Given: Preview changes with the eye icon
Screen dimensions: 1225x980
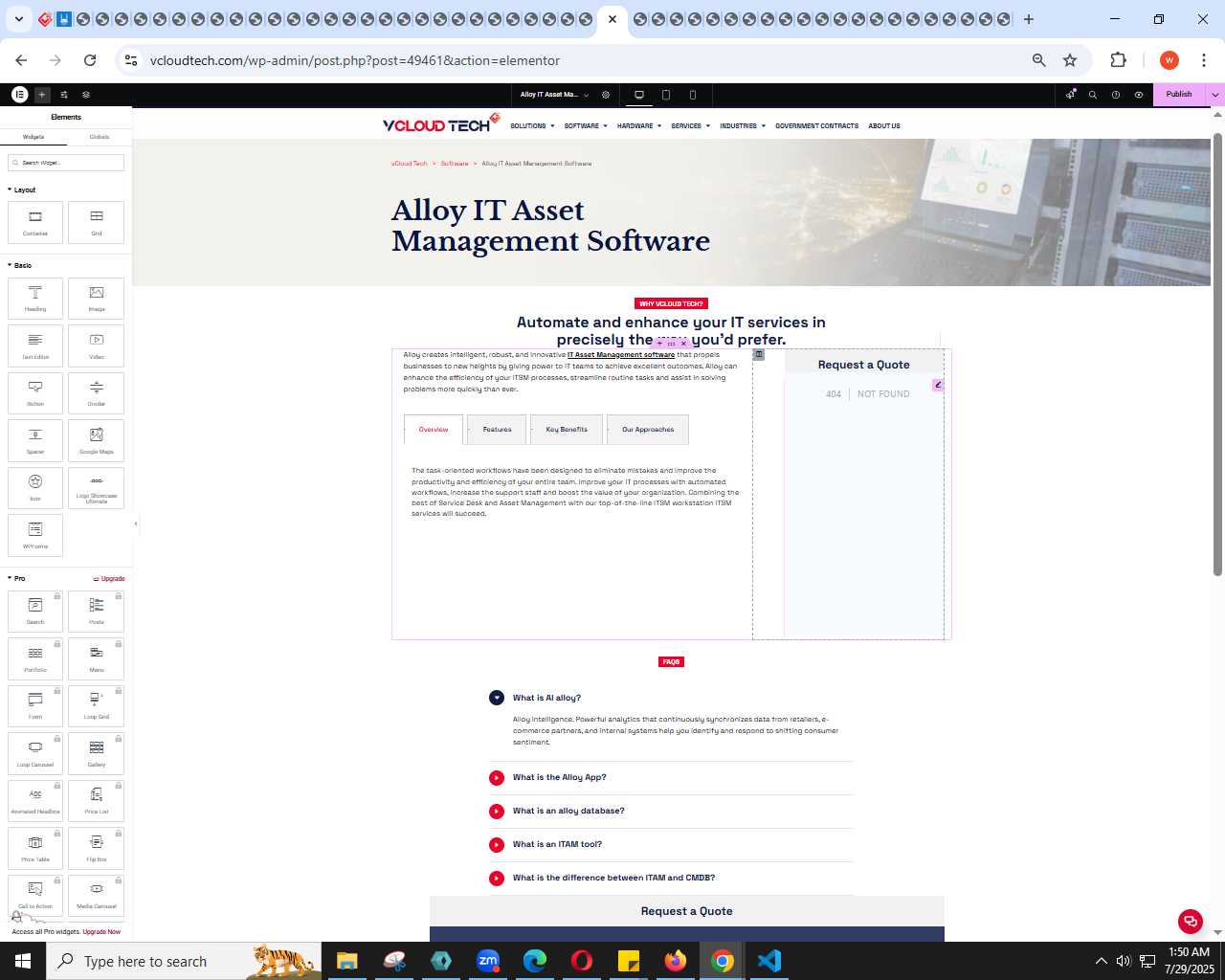Looking at the screenshot, I should coord(1139,95).
